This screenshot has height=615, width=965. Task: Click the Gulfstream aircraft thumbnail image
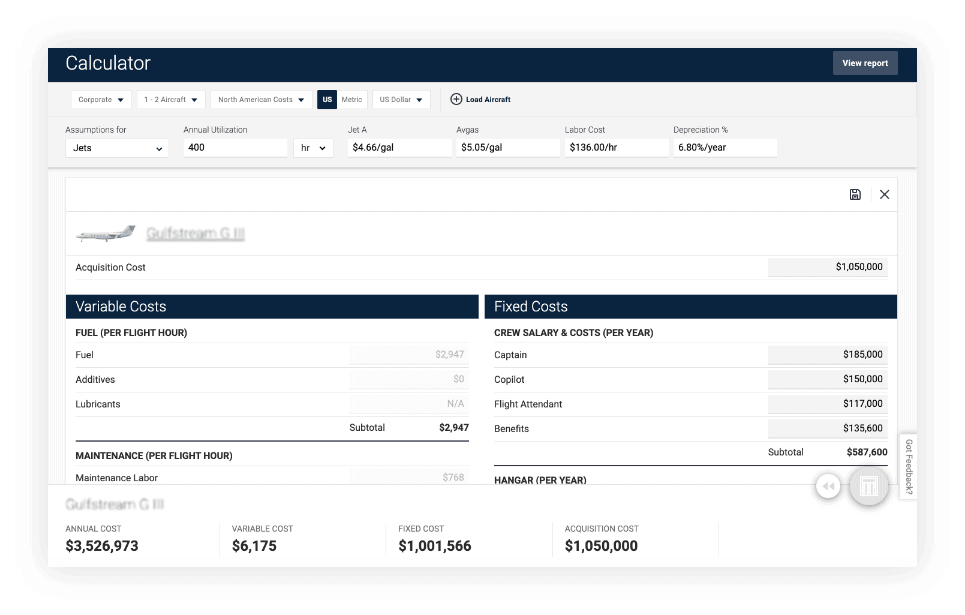(105, 234)
